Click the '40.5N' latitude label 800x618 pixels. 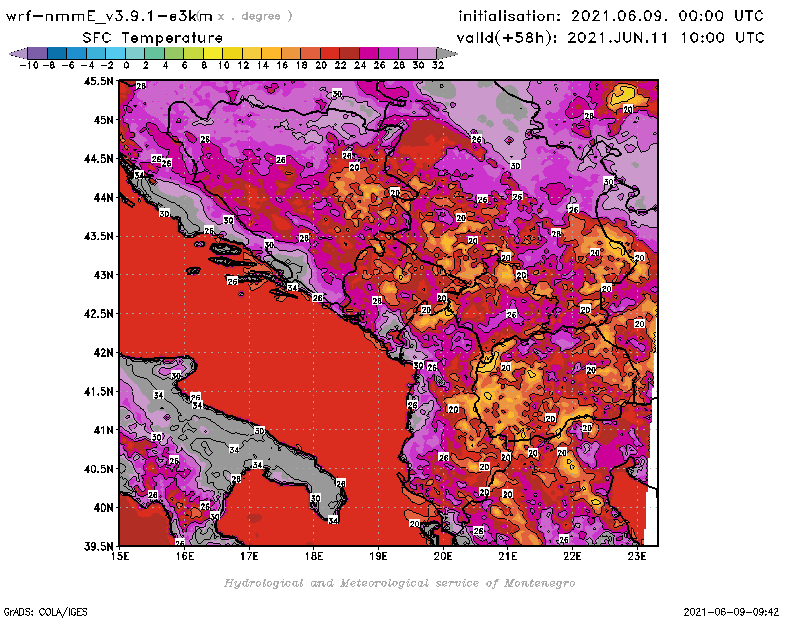coord(99,469)
